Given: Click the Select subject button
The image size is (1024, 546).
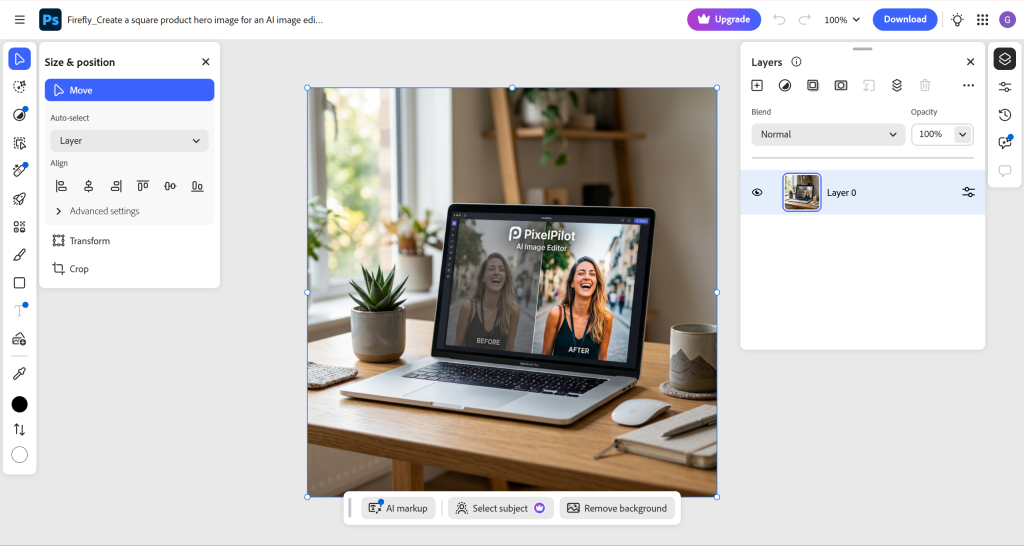Looking at the screenshot, I should pyautogui.click(x=501, y=508).
